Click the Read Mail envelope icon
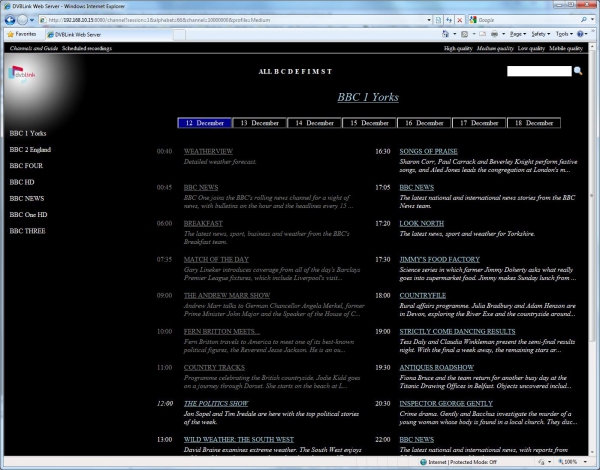The image size is (600, 470). point(483,34)
